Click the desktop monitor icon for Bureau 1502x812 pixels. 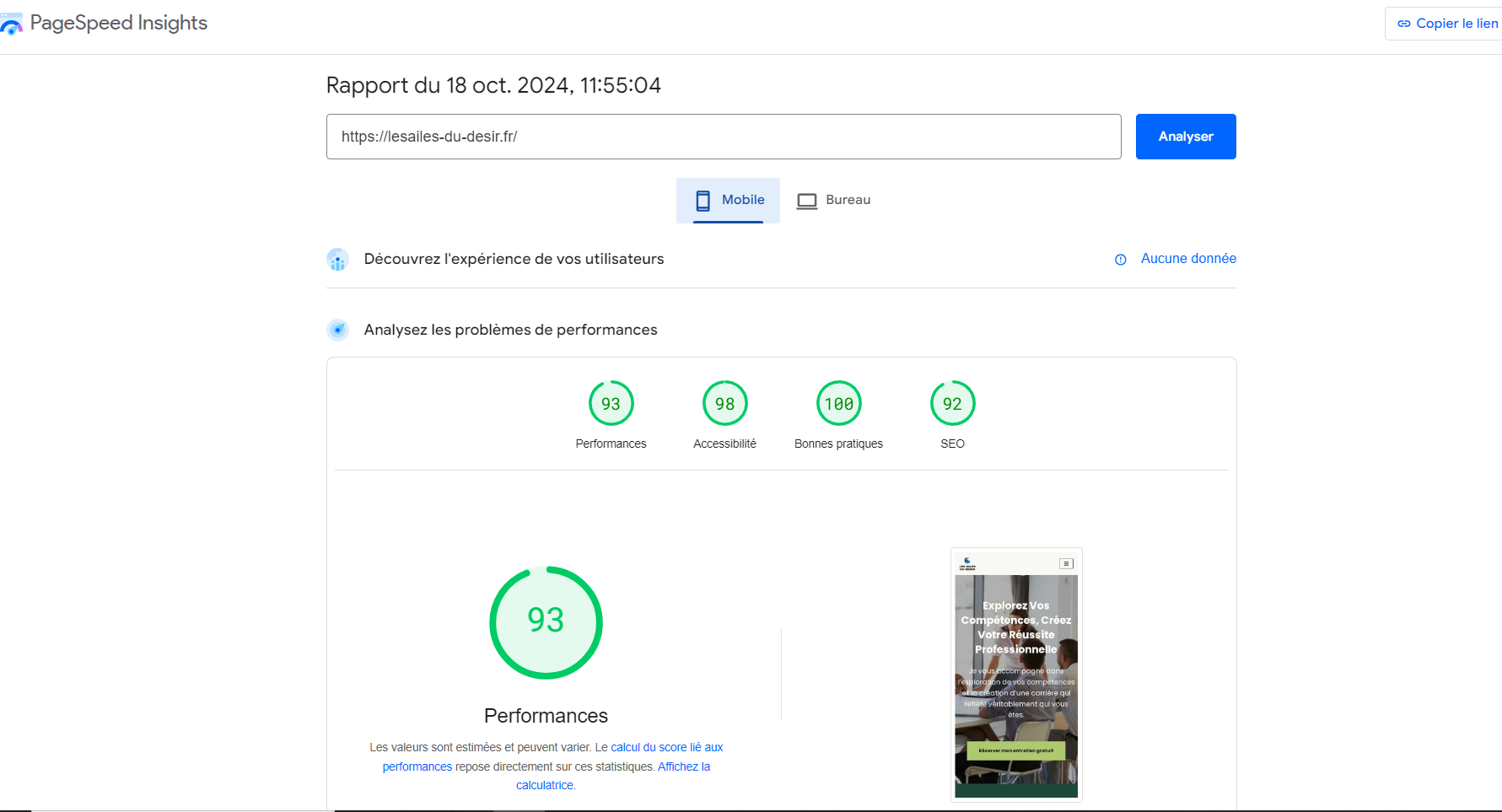[x=807, y=201]
